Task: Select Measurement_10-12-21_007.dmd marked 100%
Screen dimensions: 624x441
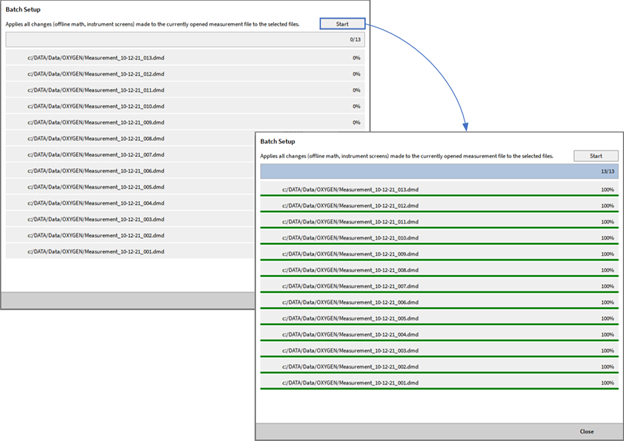Action: [x=350, y=285]
